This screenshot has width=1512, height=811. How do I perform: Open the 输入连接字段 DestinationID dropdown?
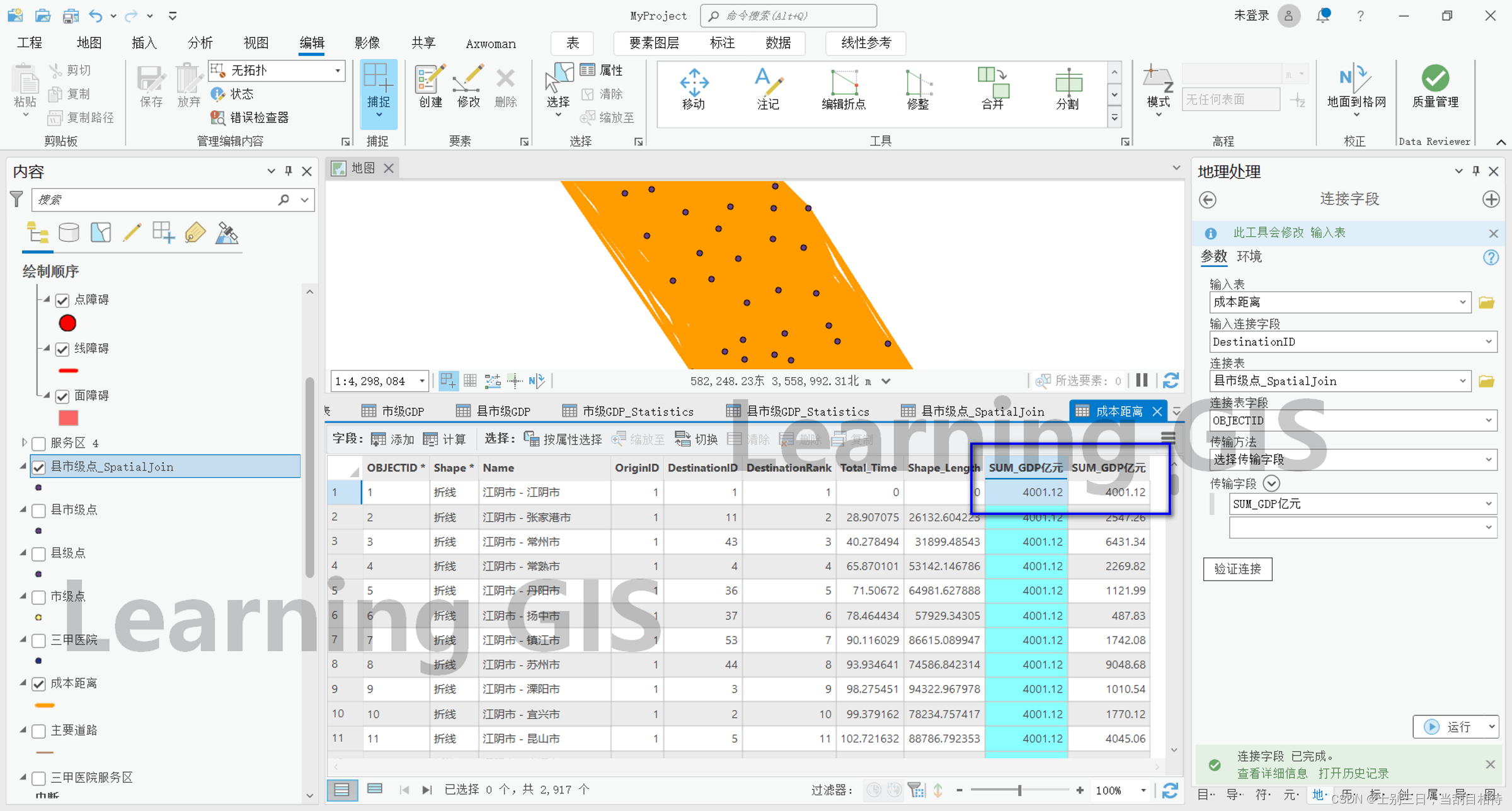(1488, 342)
